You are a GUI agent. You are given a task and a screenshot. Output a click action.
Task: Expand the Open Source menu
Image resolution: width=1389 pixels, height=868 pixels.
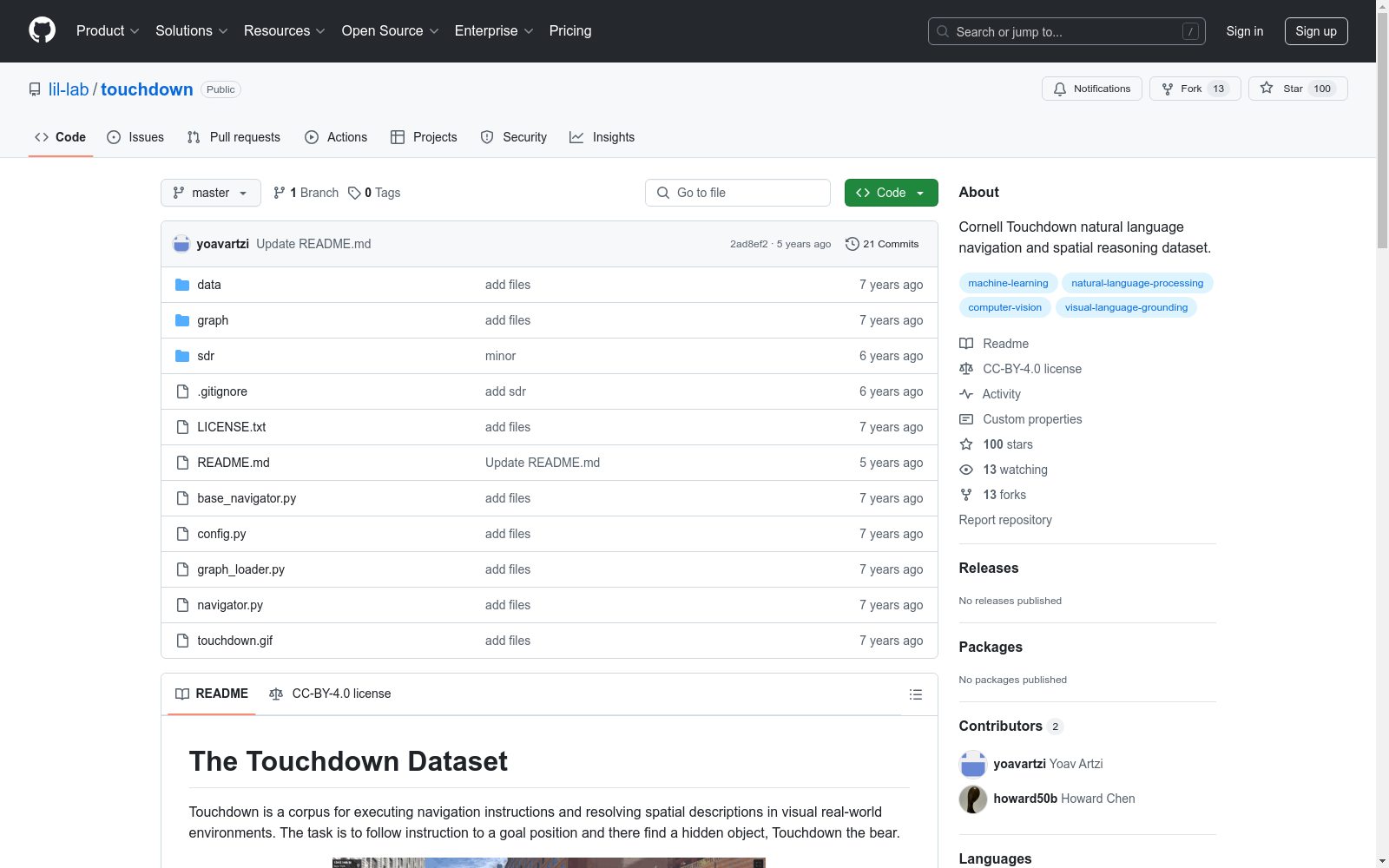391,30
